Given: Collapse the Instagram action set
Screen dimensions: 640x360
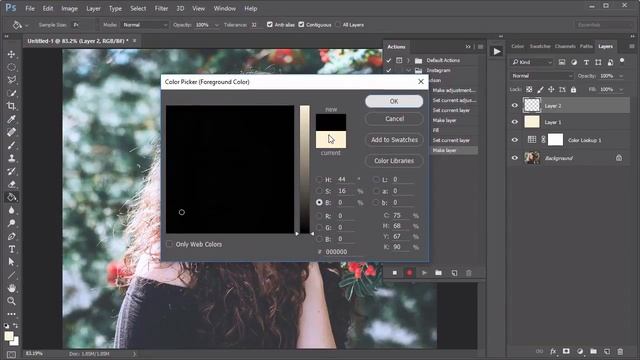Looking at the screenshot, I should (x=408, y=70).
